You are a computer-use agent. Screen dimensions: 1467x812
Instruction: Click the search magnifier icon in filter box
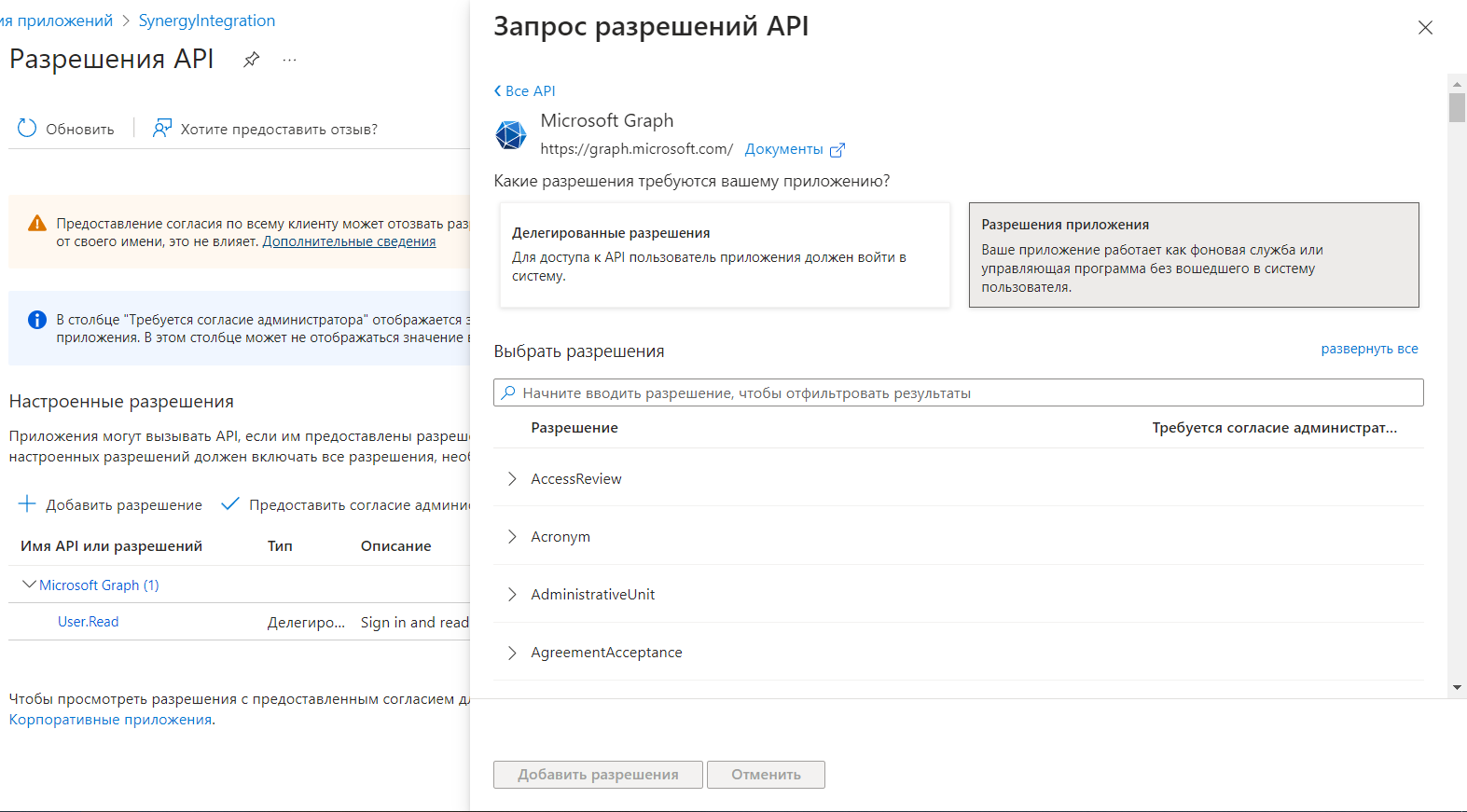tap(508, 392)
